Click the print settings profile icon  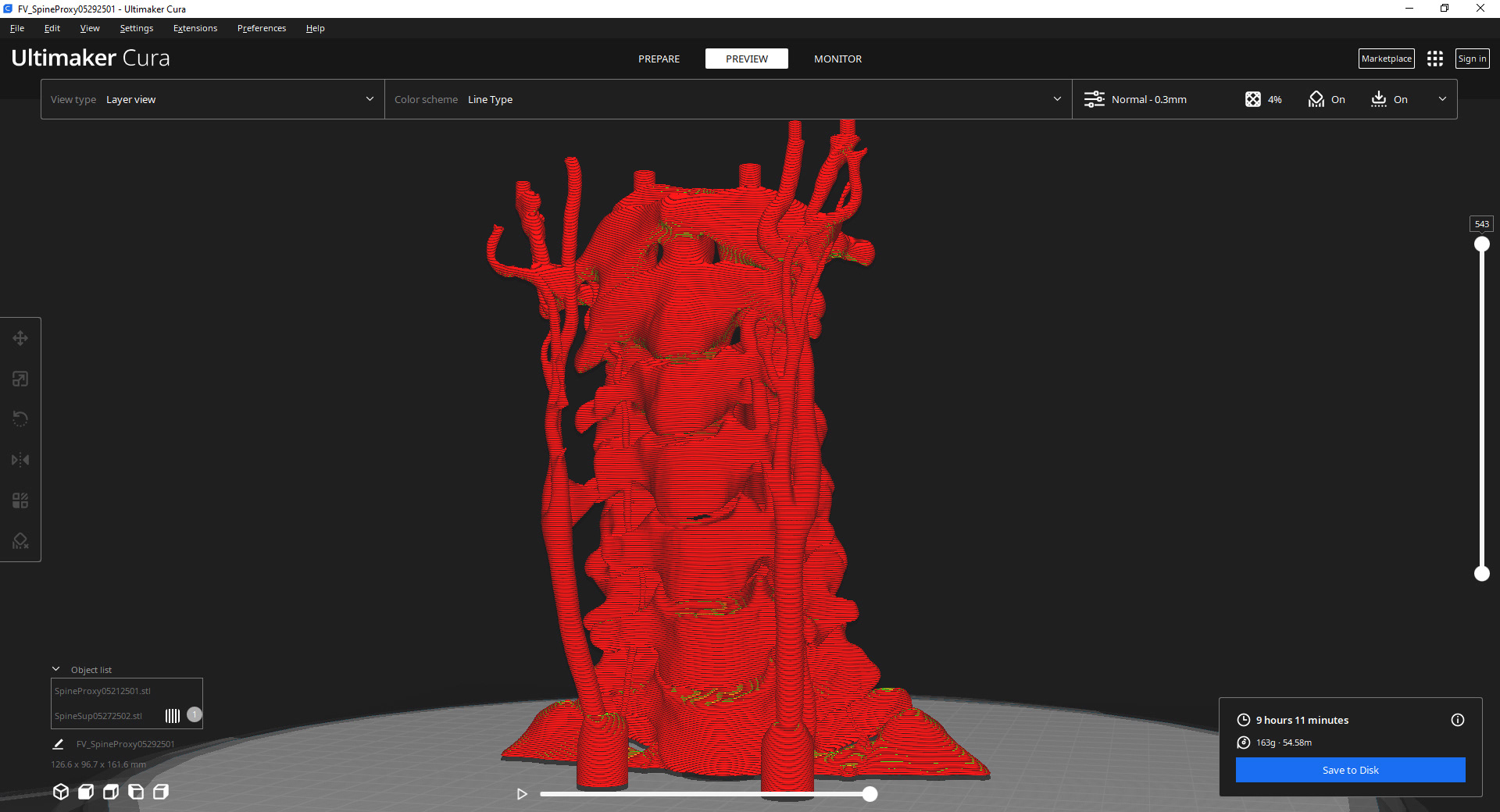[1095, 99]
